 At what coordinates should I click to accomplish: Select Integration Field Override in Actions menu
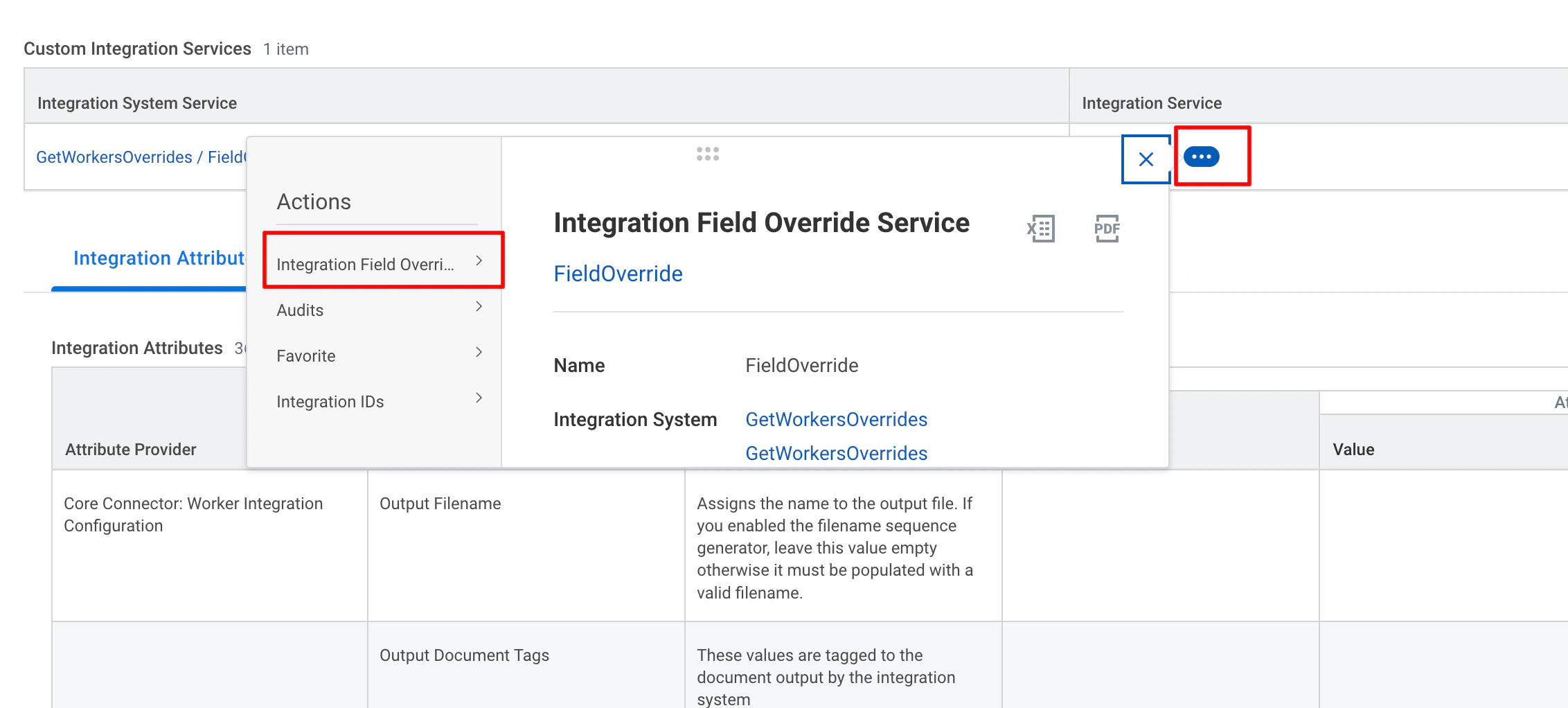(x=366, y=264)
